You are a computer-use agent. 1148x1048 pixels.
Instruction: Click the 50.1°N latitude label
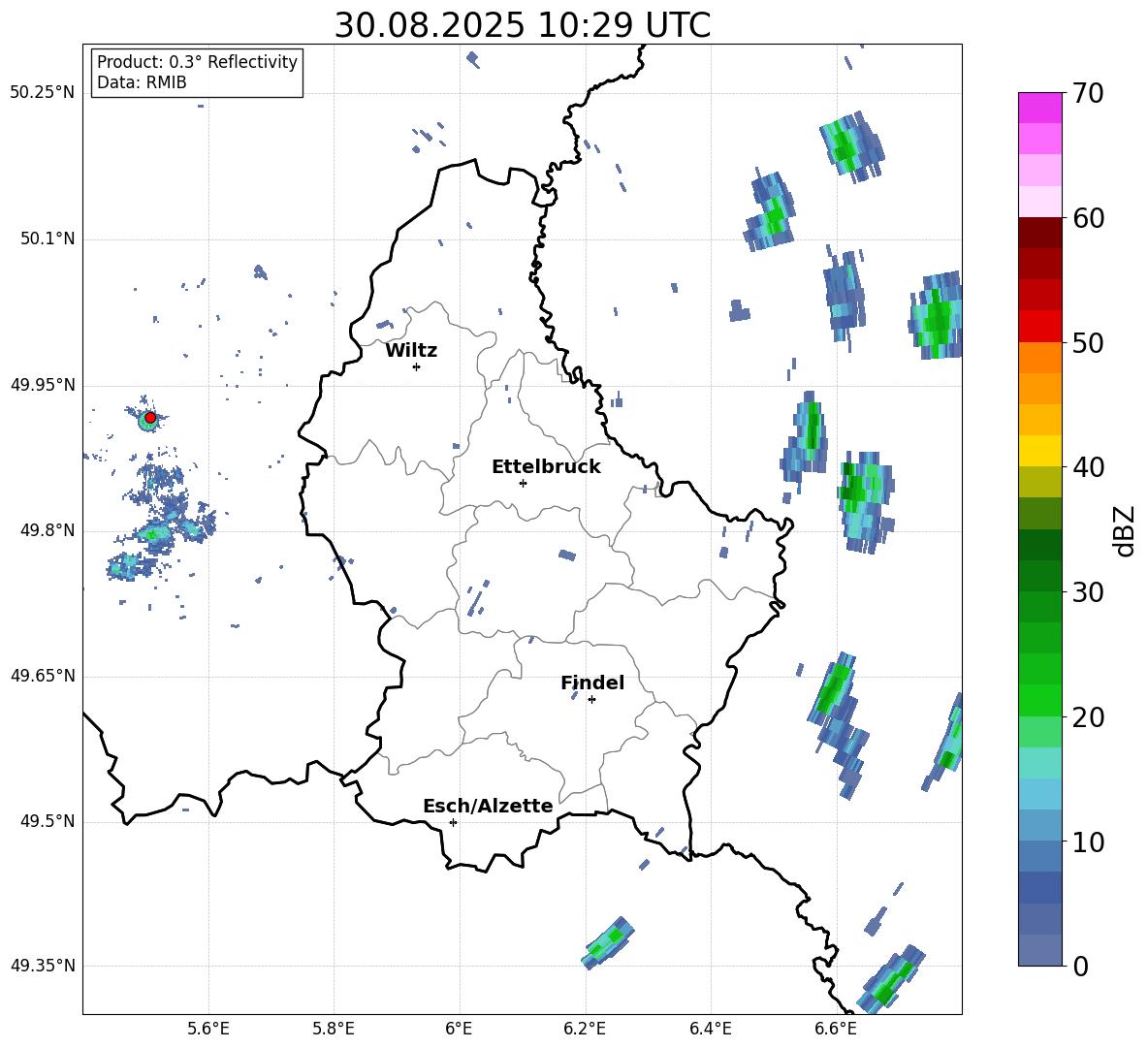click(x=48, y=238)
